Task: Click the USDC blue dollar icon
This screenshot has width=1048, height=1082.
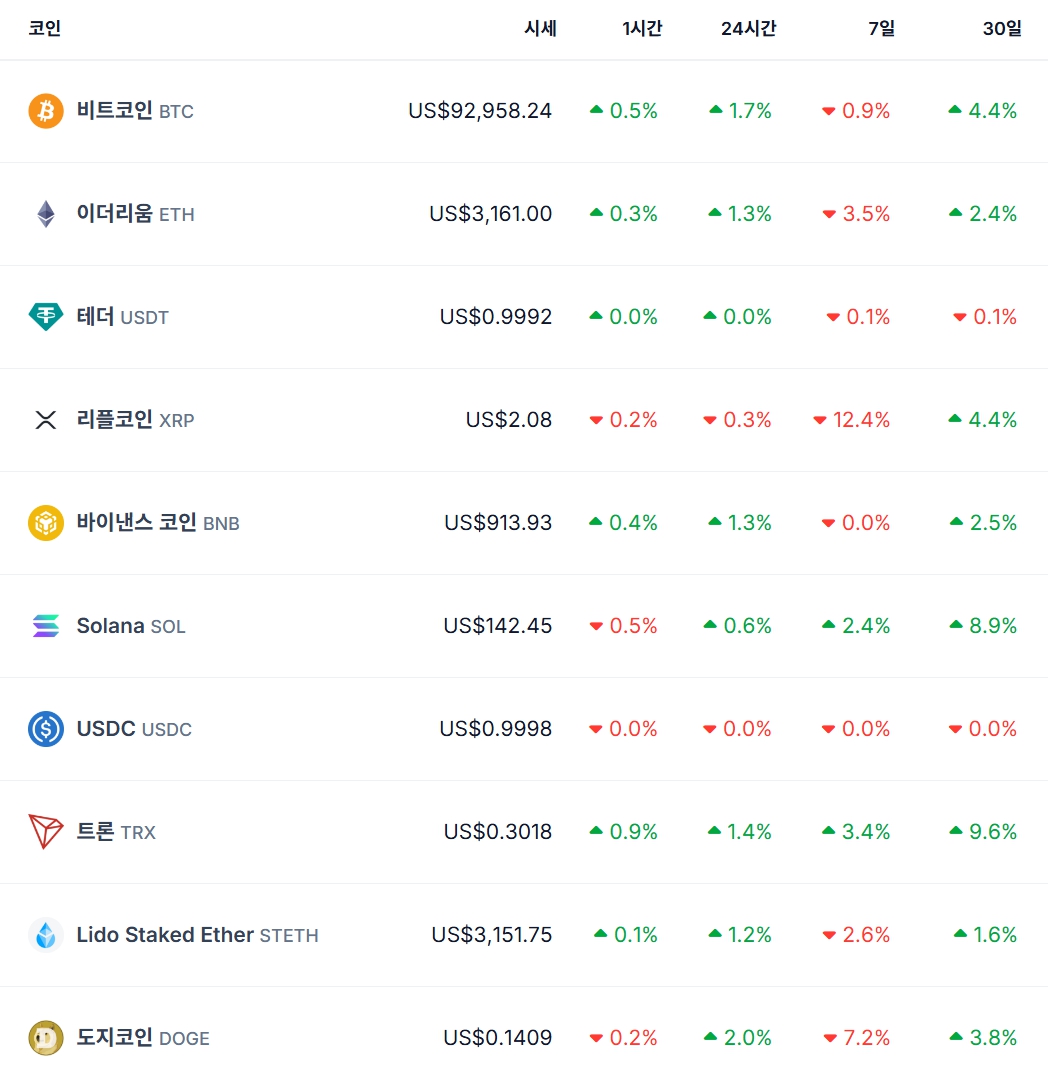Action: 46,729
